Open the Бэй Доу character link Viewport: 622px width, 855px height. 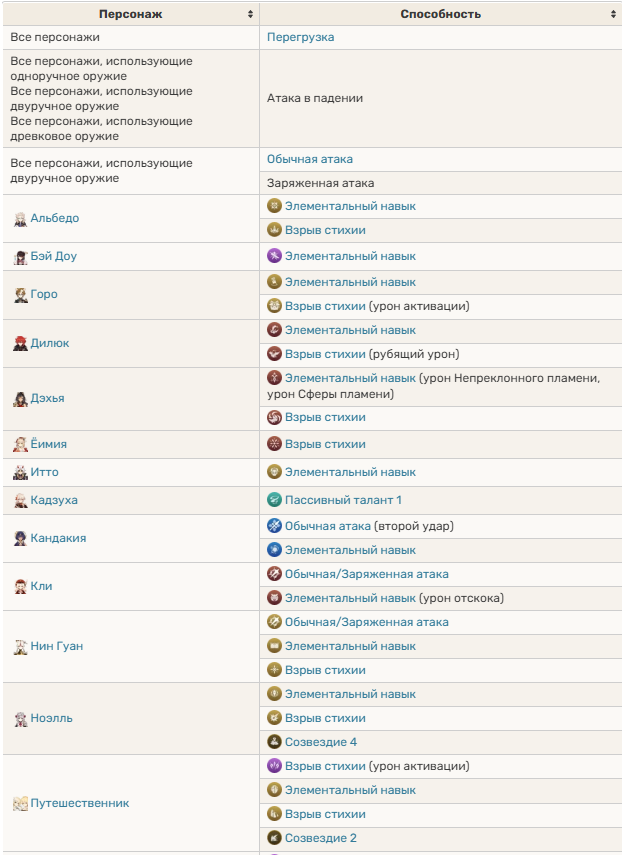pos(53,256)
